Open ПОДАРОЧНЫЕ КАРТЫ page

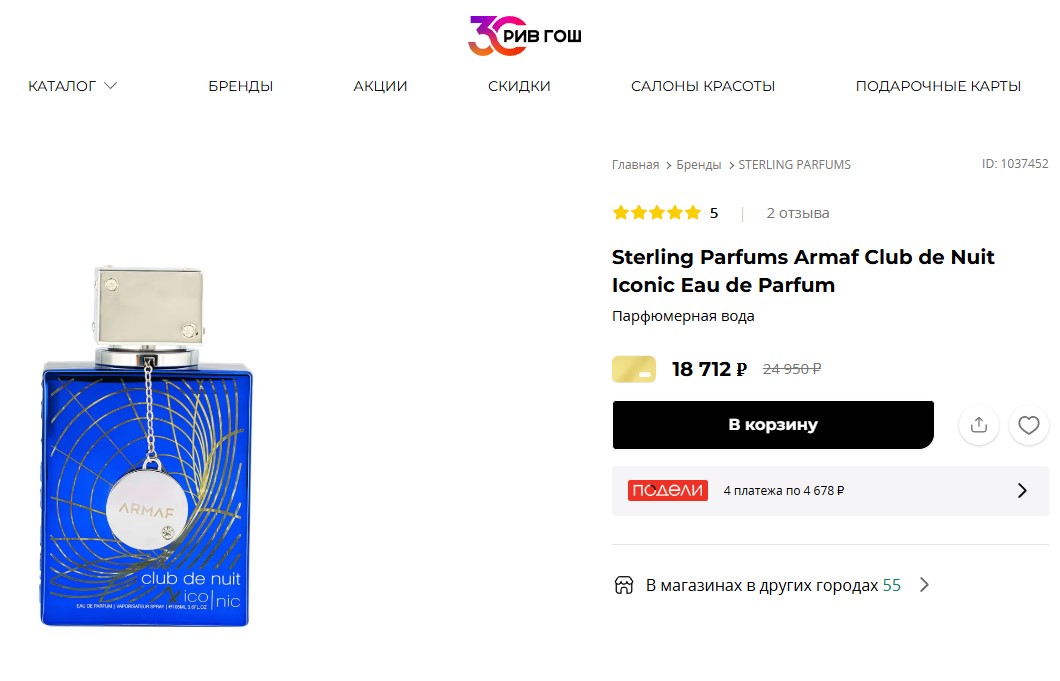938,86
